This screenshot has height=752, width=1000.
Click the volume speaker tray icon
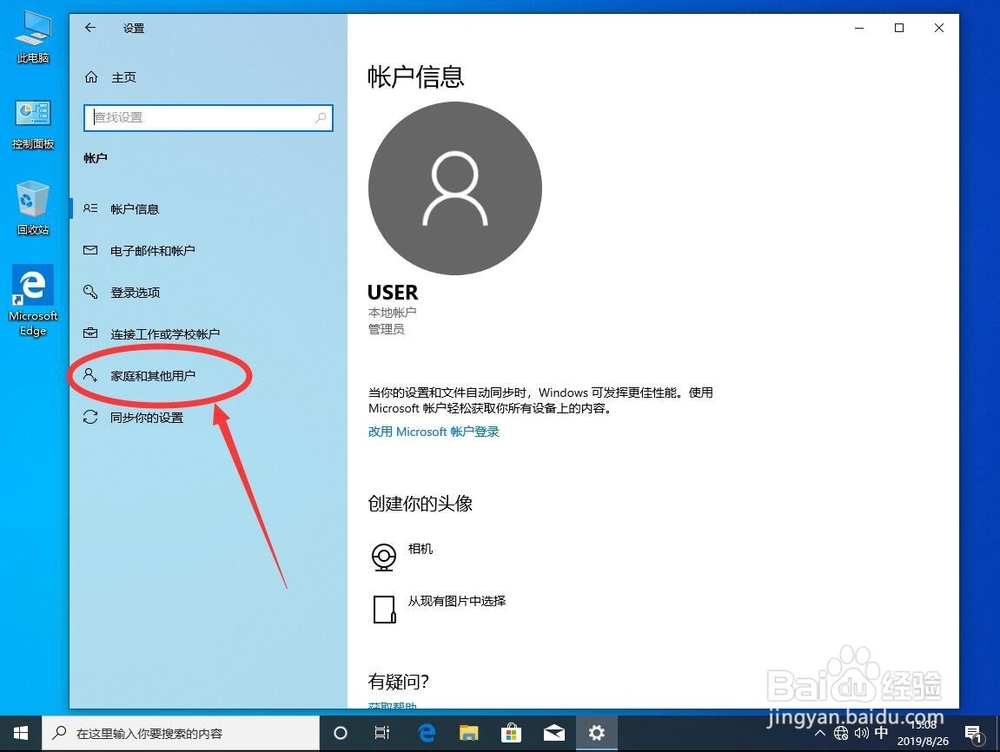861,734
